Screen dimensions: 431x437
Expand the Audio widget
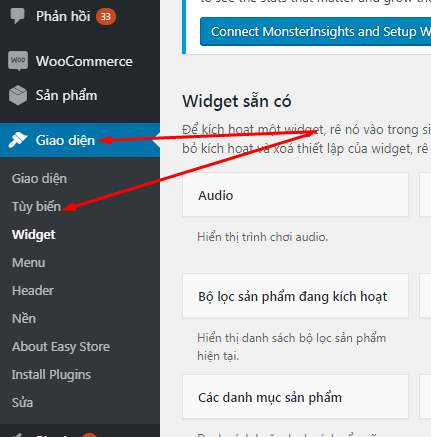[295, 195]
